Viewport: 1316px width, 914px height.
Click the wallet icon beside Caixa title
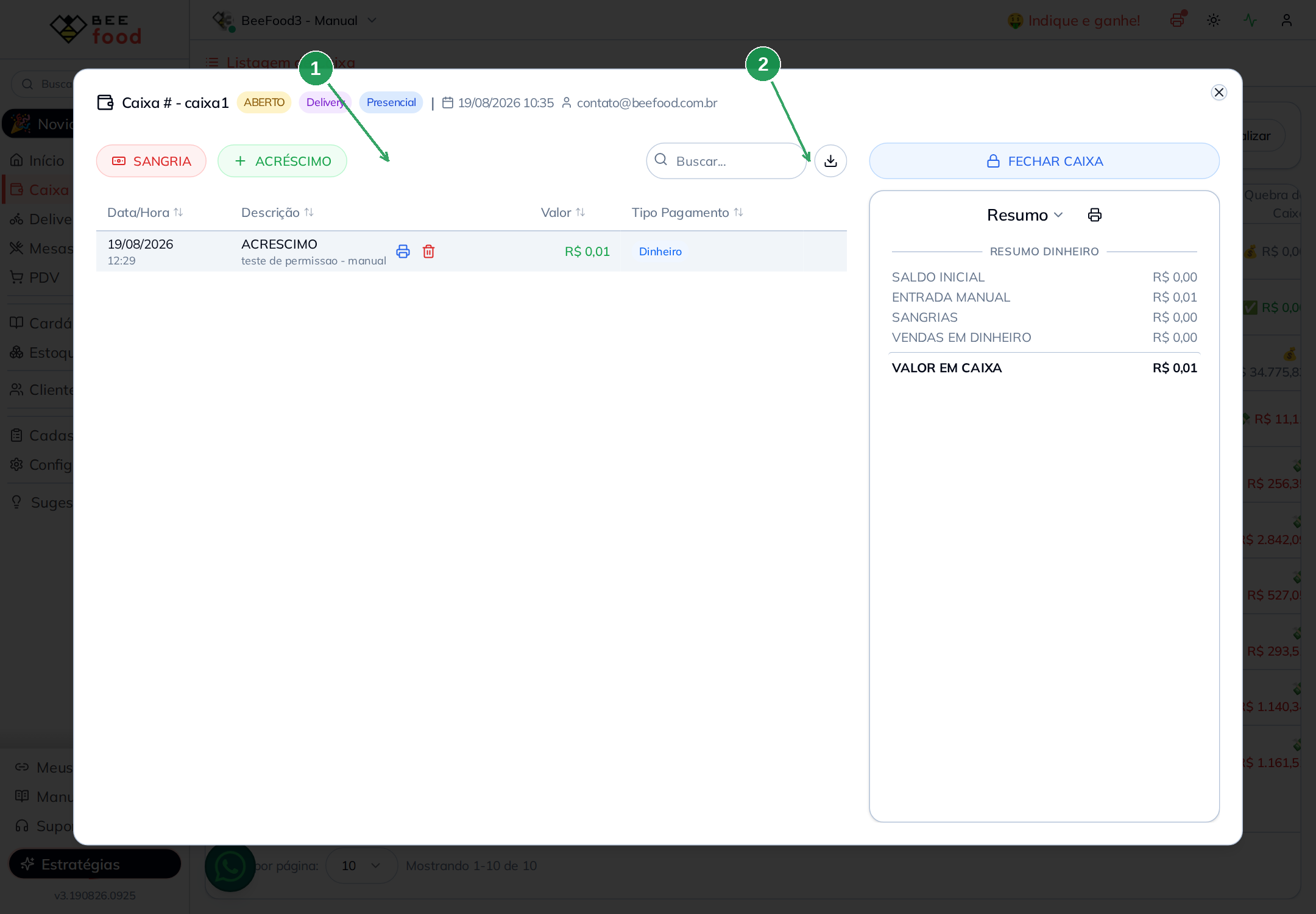click(x=105, y=102)
